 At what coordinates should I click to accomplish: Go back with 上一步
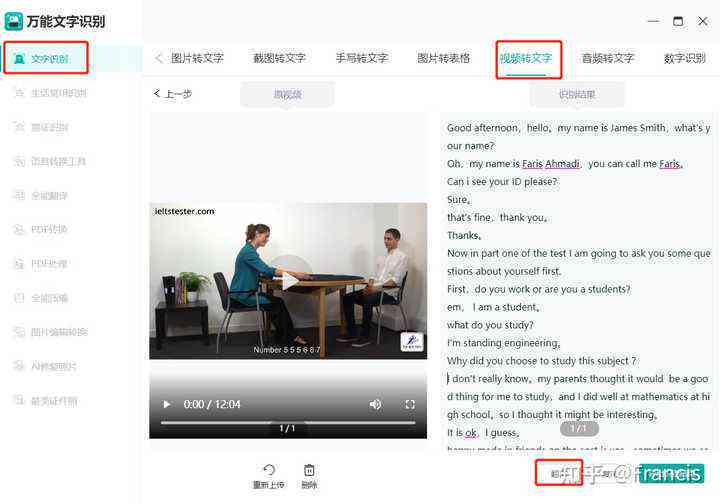[173, 94]
